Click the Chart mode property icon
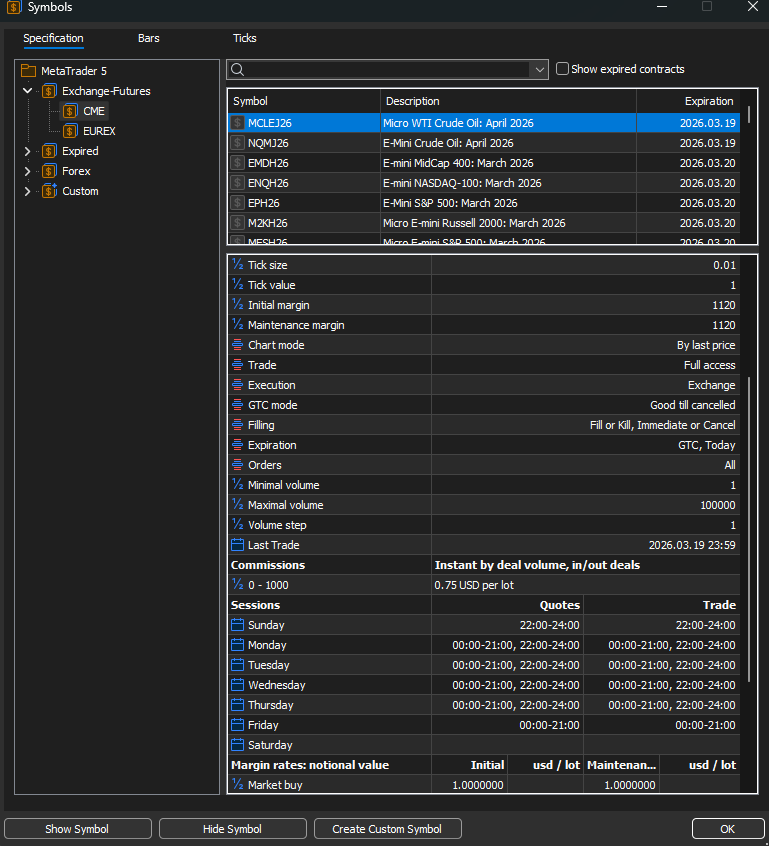Image resolution: width=769 pixels, height=846 pixels. point(237,345)
